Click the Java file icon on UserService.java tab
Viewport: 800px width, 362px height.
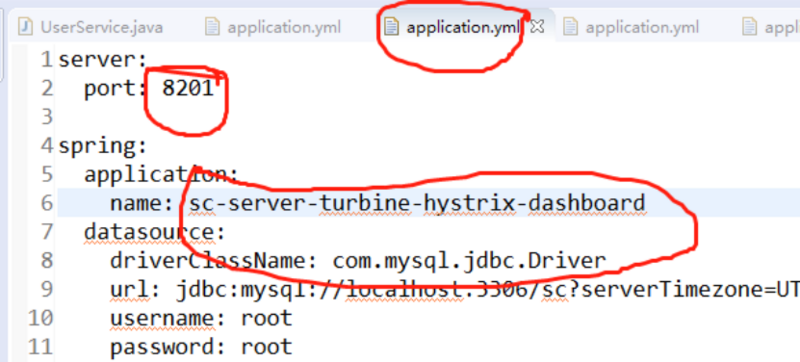25,27
